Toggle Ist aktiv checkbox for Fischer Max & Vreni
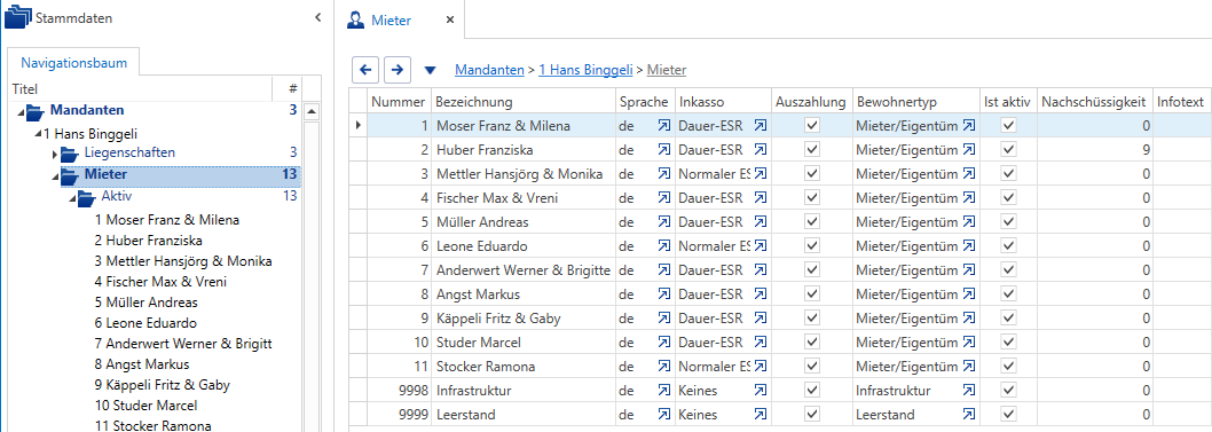Image resolution: width=1212 pixels, height=432 pixels. pyautogui.click(x=1008, y=198)
